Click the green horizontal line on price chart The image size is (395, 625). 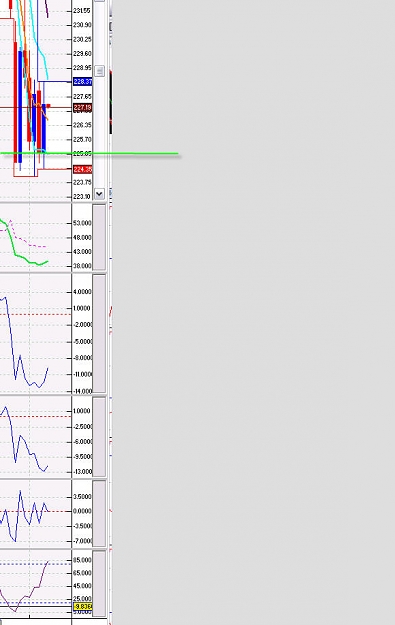click(x=90, y=153)
